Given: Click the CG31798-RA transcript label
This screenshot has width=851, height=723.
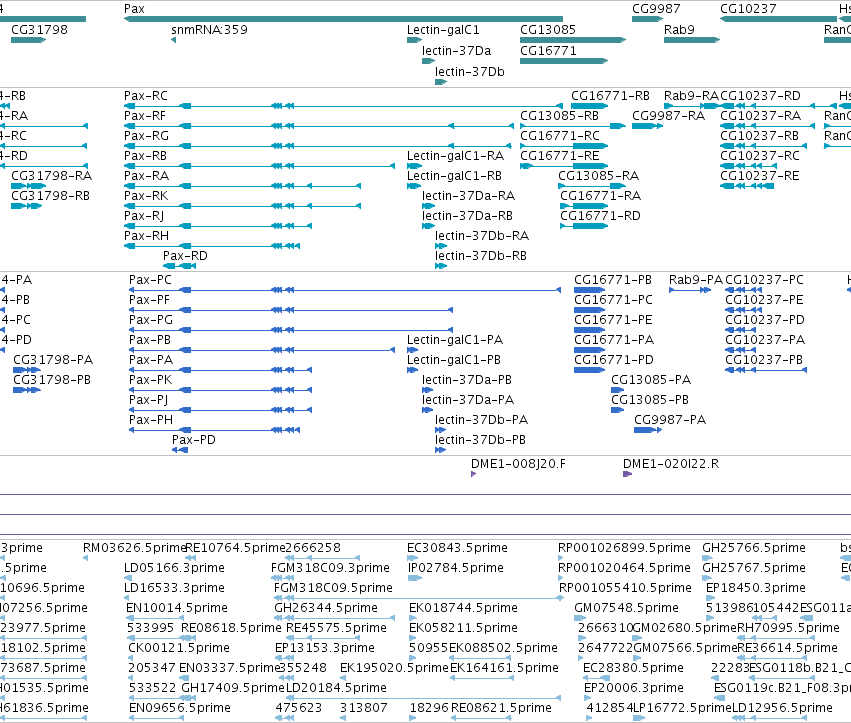Looking at the screenshot, I should click(51, 176).
